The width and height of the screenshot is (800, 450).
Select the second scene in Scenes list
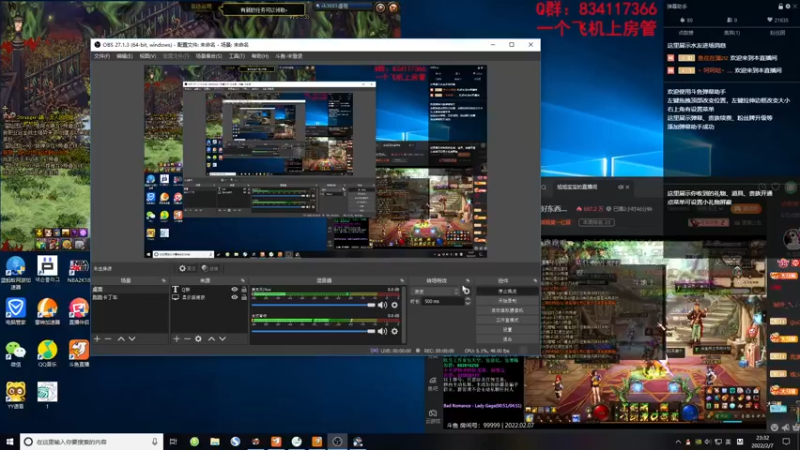130,297
